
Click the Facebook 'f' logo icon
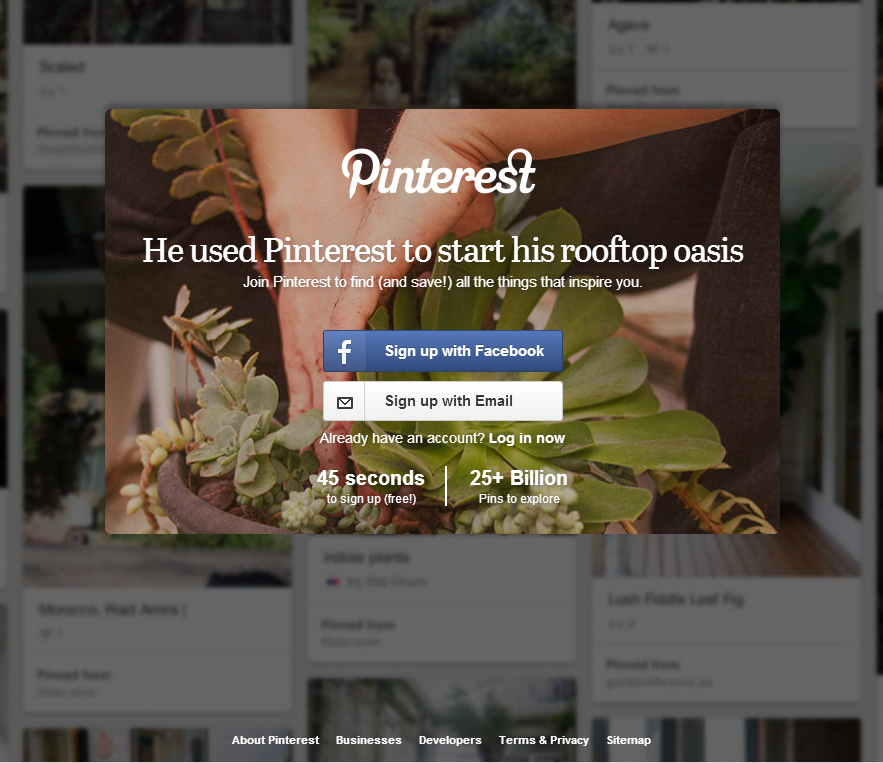(x=345, y=351)
